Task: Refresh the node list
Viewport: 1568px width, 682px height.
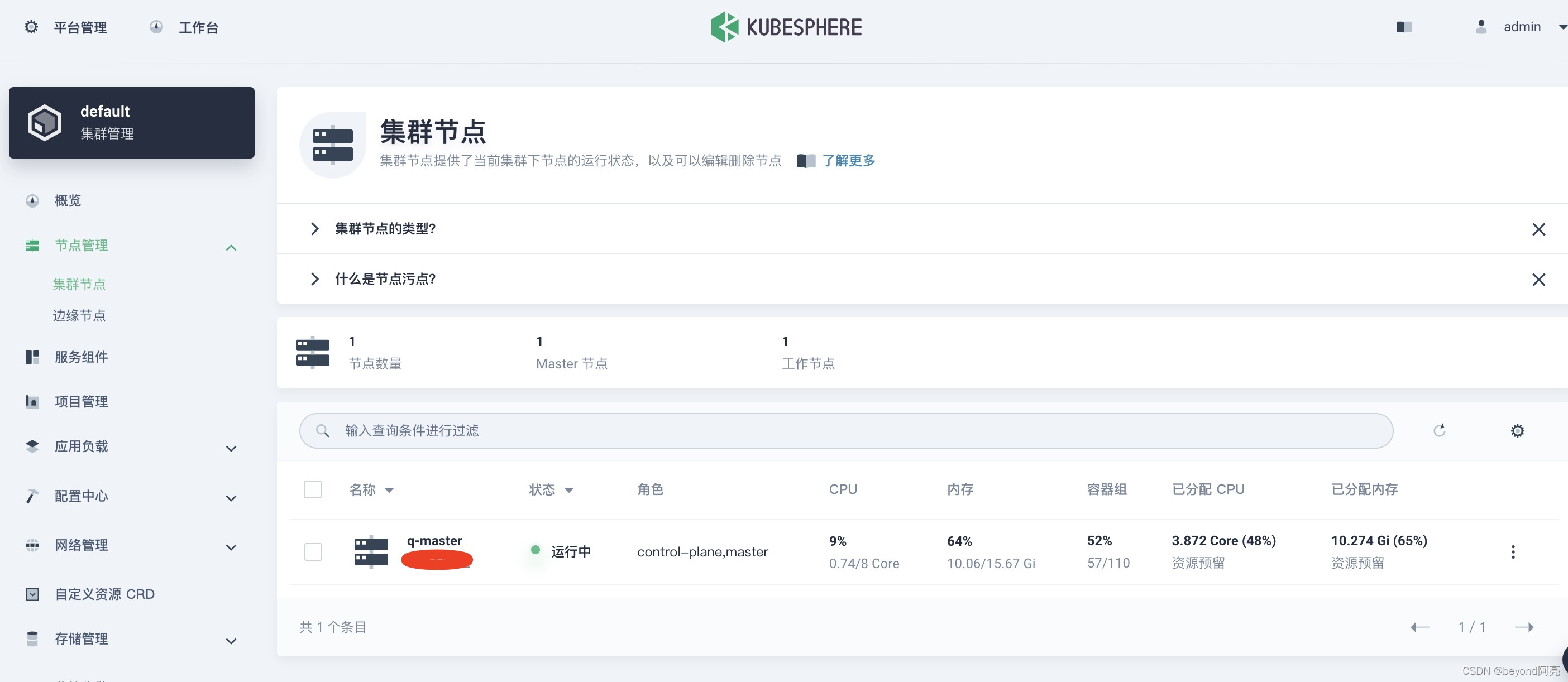Action: click(1439, 431)
